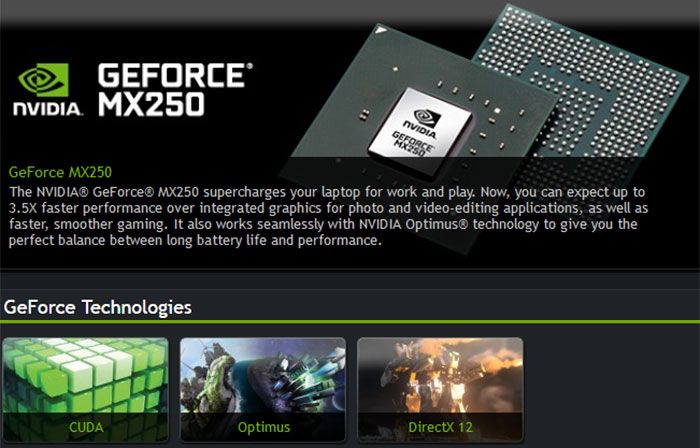
Task: Click the white triangle marker on chip corner
Action: (381, 31)
